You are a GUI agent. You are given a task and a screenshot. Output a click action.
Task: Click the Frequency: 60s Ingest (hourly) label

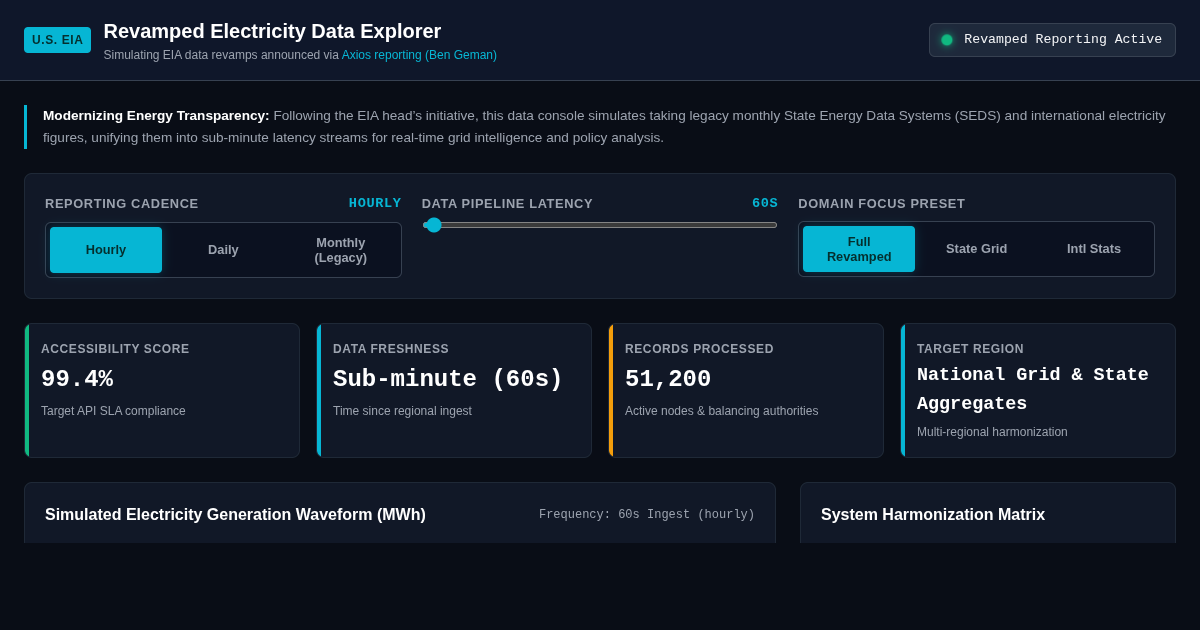click(x=647, y=515)
